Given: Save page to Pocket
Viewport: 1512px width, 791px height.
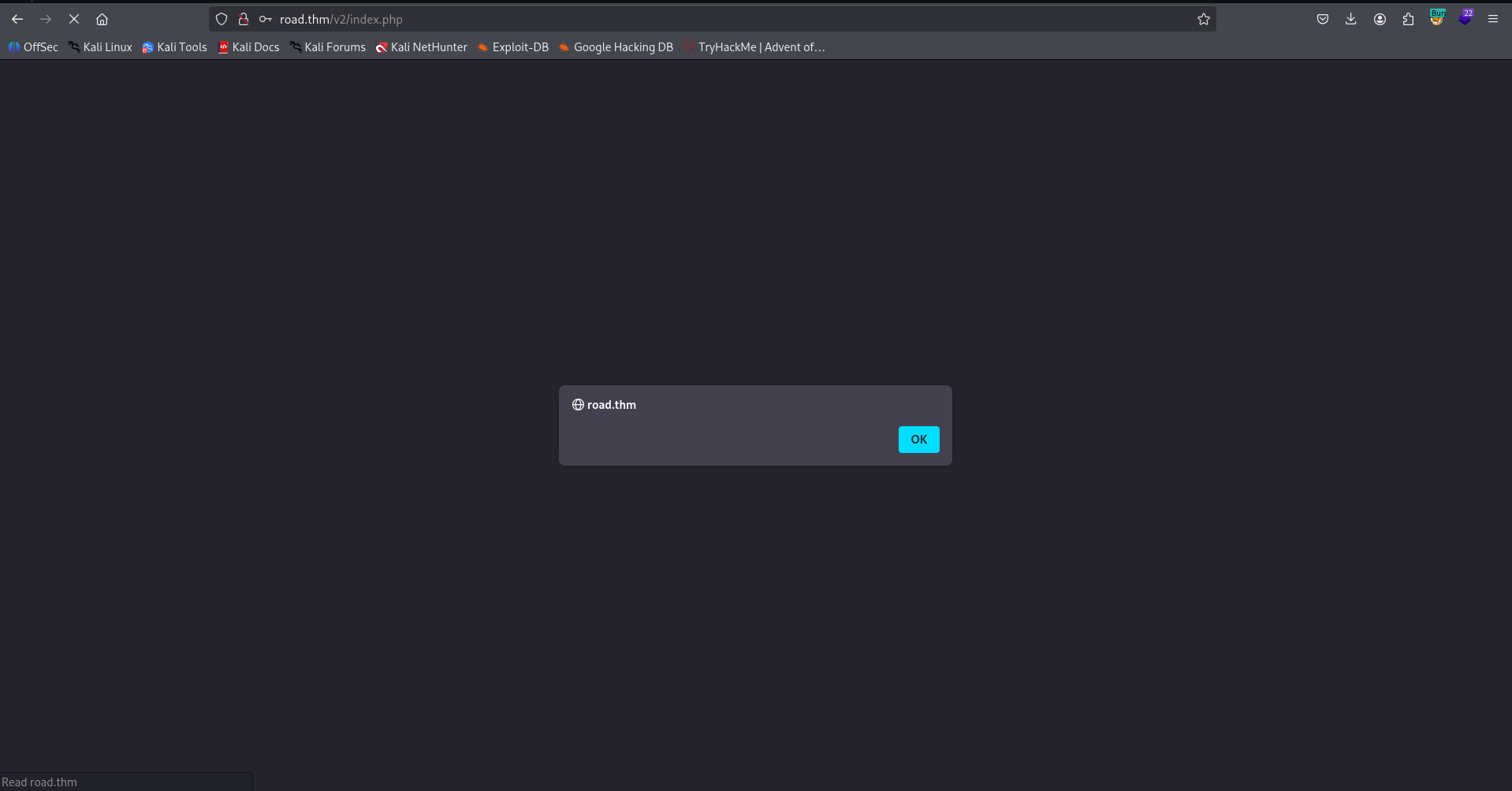Looking at the screenshot, I should (x=1323, y=18).
